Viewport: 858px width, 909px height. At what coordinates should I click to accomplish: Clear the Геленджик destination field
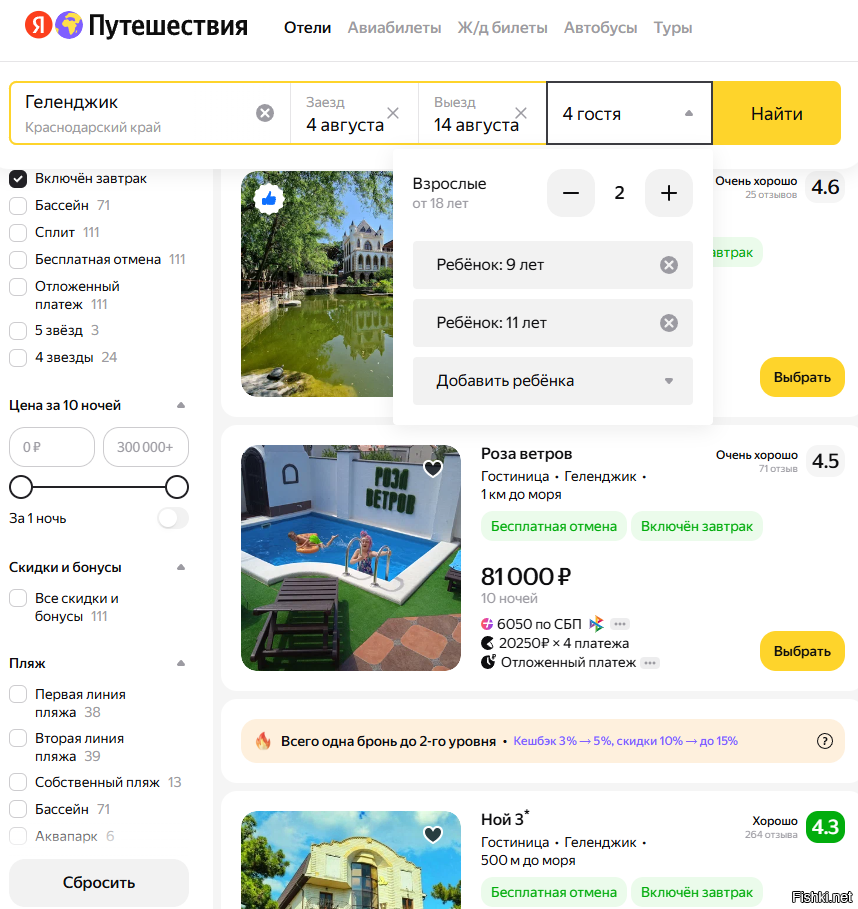coord(265,113)
